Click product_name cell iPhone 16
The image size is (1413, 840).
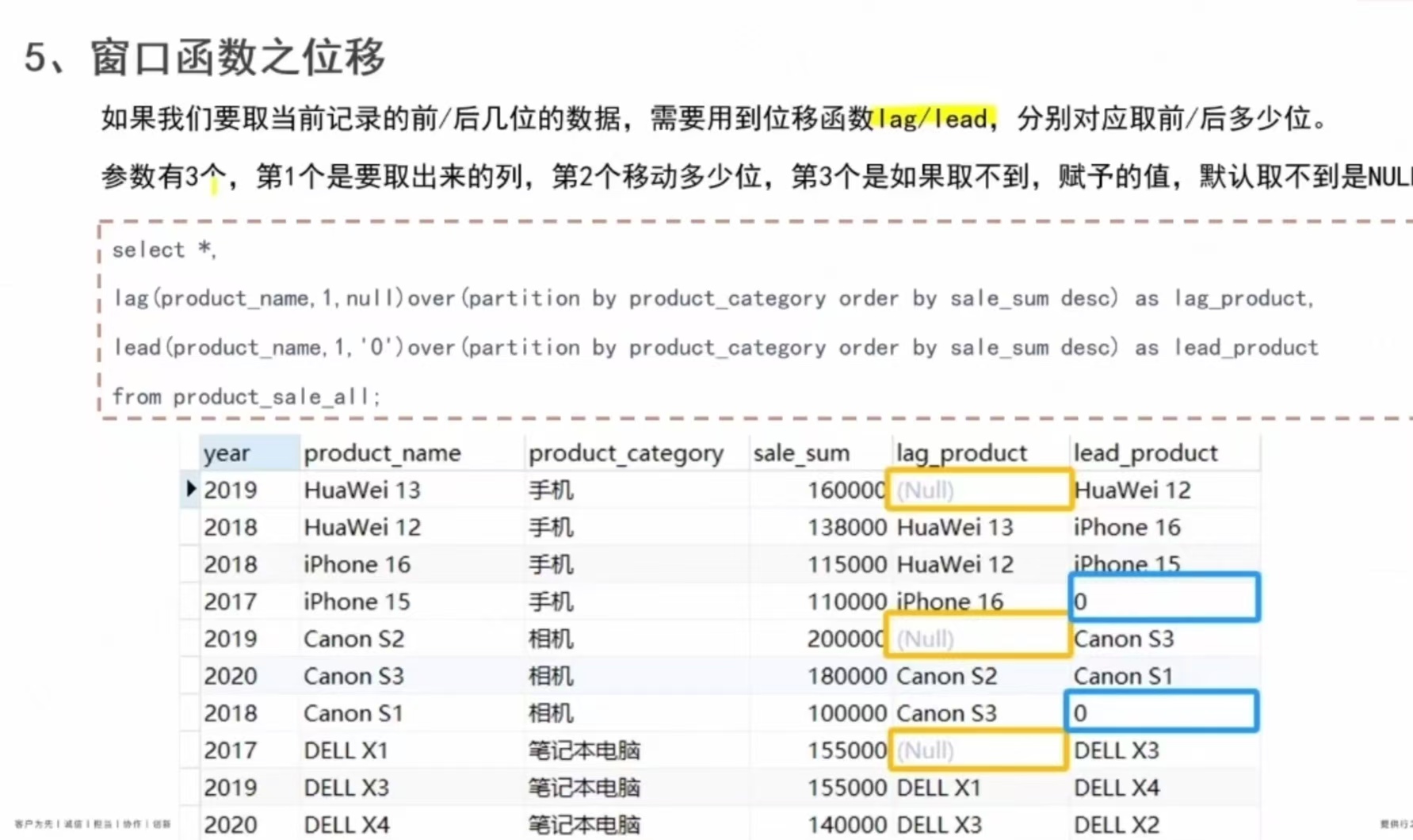(x=357, y=564)
